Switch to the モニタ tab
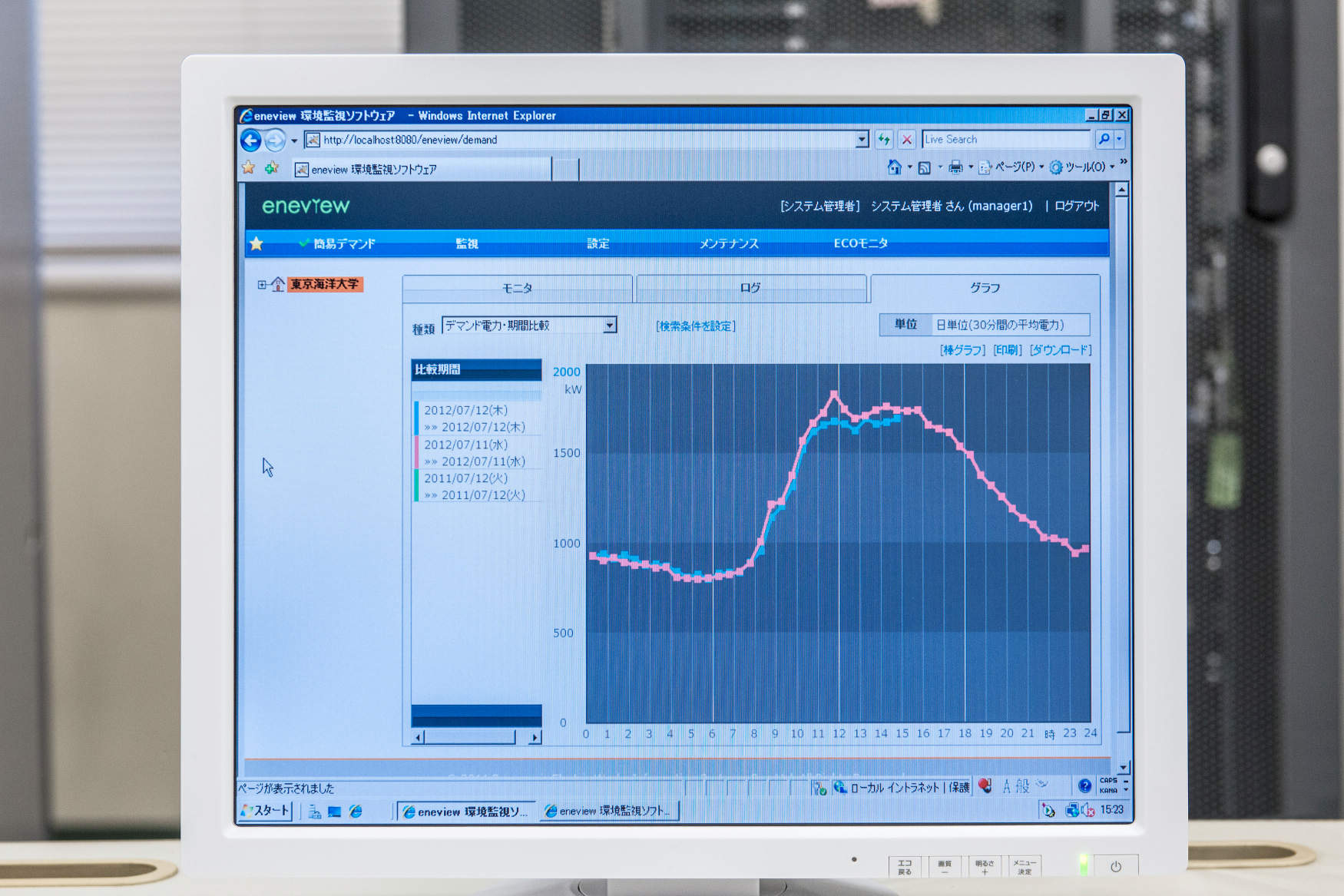 (517, 288)
